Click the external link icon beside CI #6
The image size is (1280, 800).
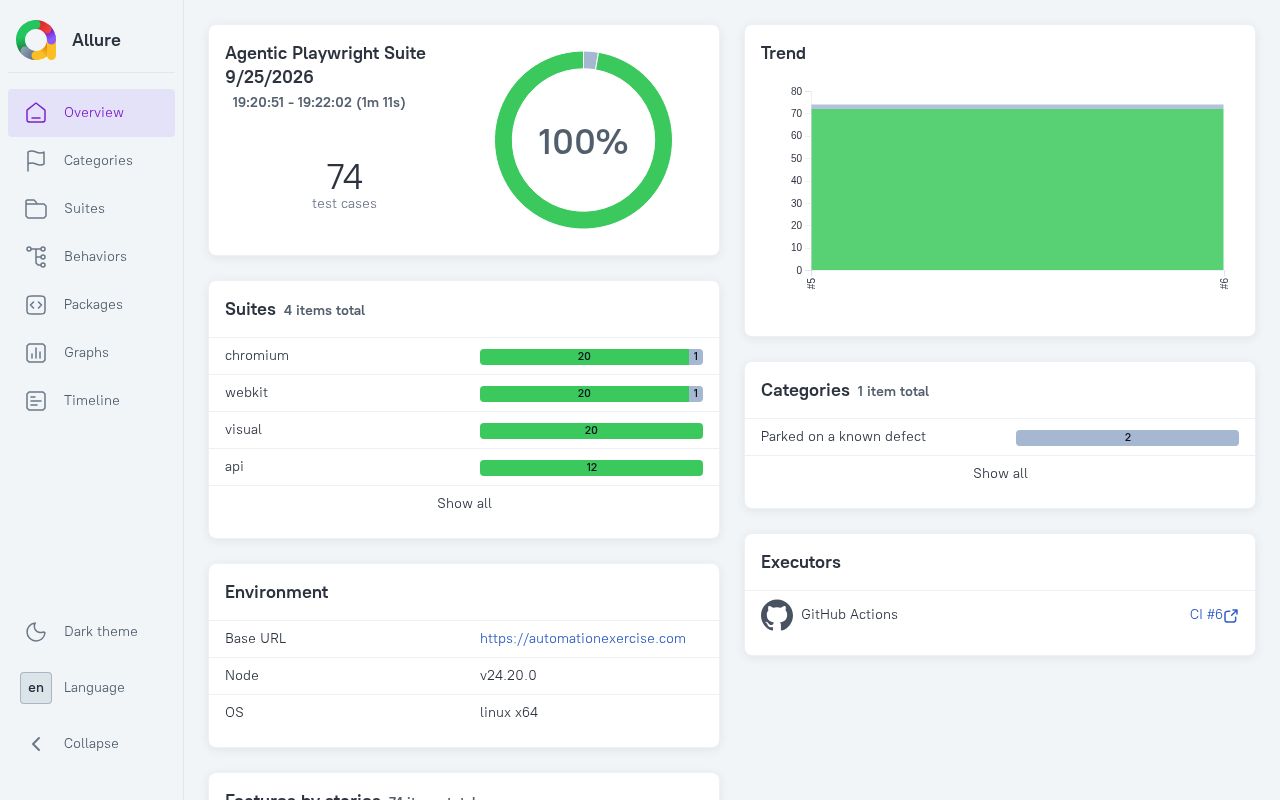[x=1231, y=616]
